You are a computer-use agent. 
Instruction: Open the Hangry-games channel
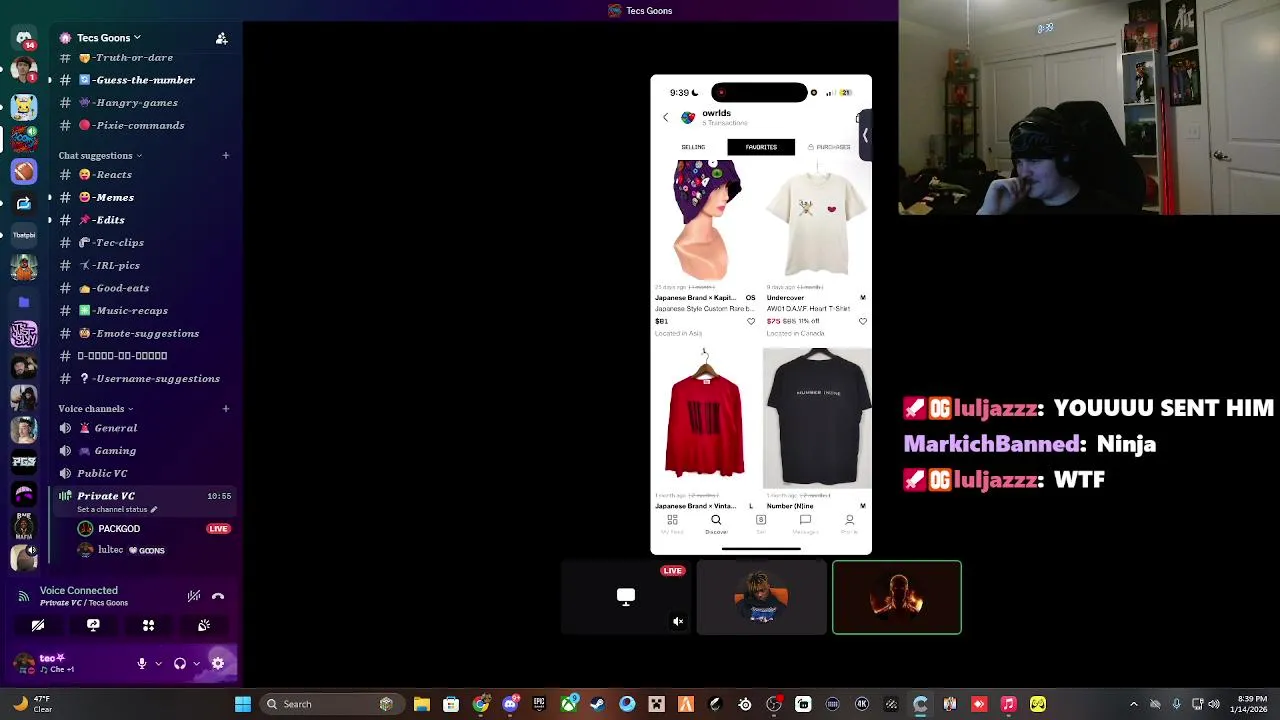coord(145,102)
